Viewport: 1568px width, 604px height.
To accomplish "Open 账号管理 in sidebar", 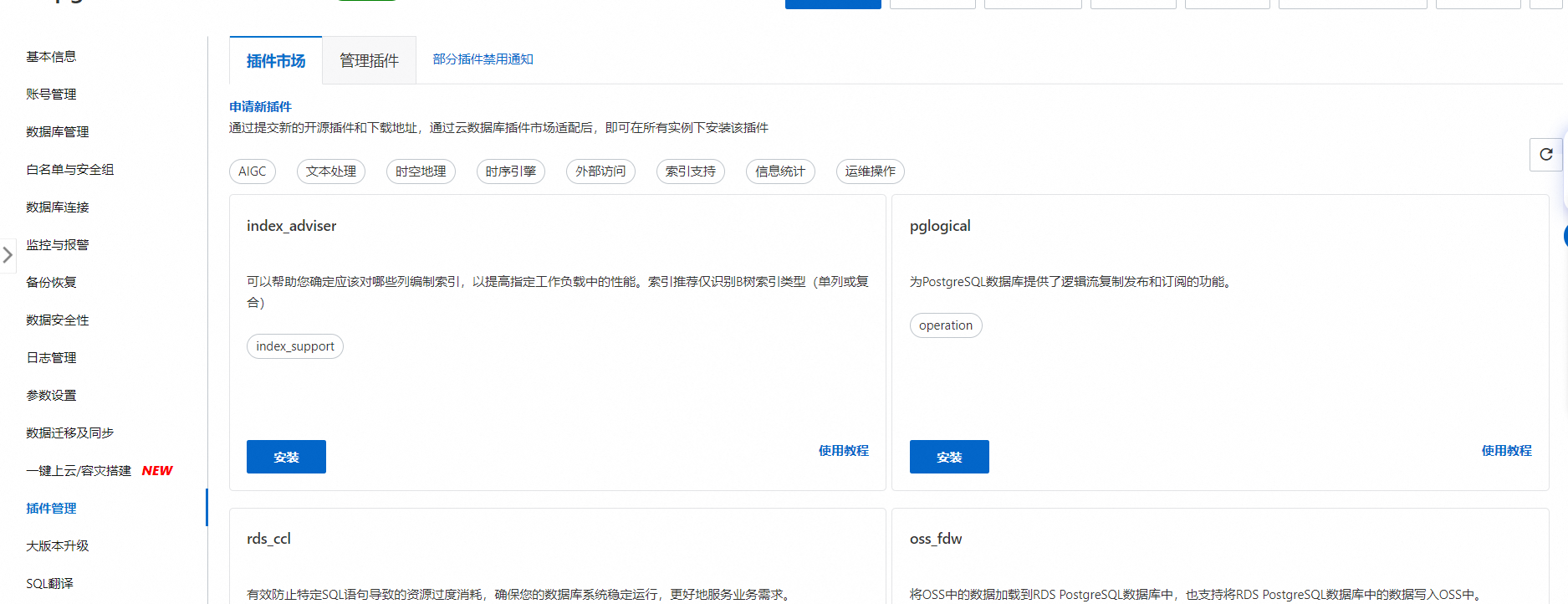I will click(x=51, y=94).
